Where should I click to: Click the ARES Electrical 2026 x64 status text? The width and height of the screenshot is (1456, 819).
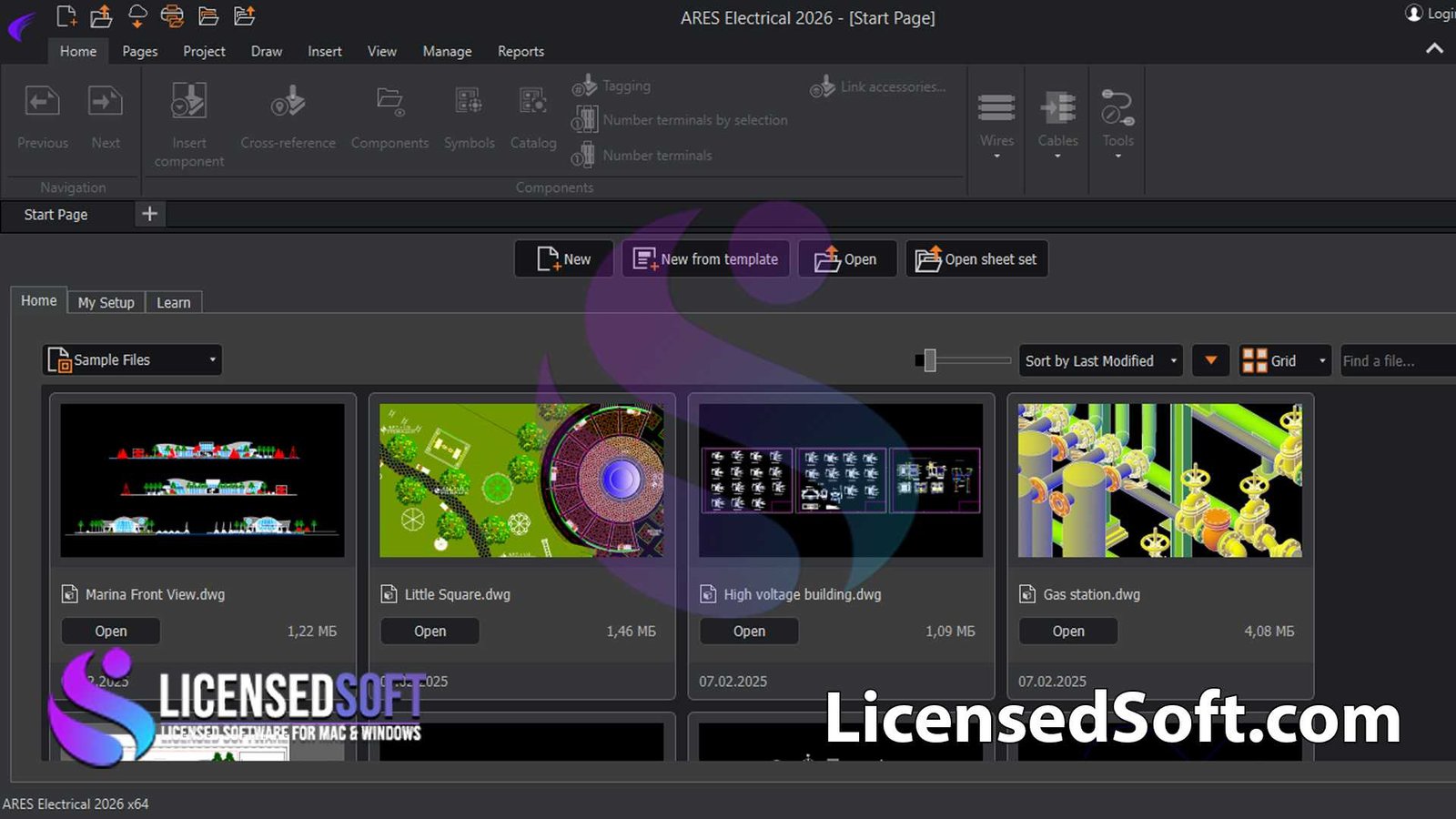[76, 804]
